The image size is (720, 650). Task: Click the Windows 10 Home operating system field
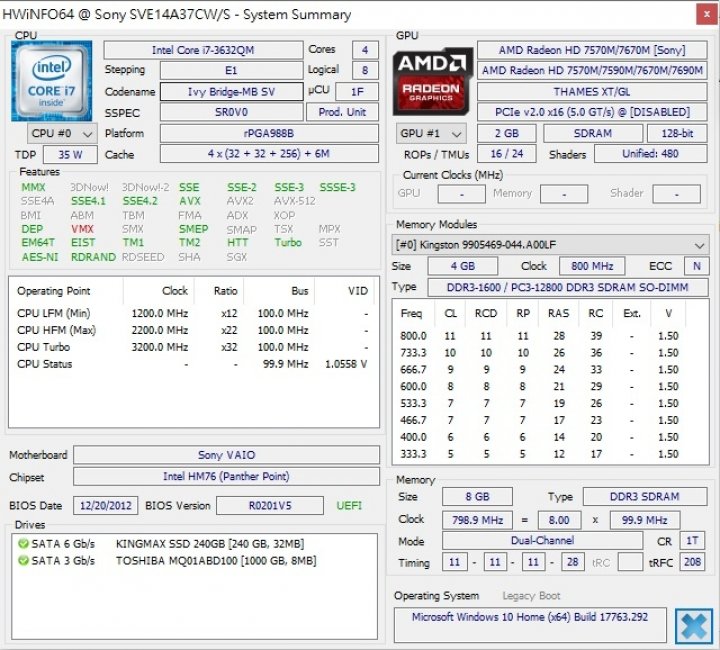(529, 615)
